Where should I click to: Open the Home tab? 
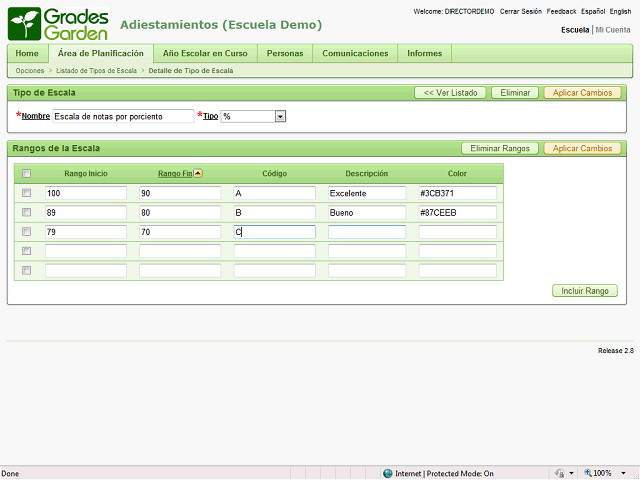pyautogui.click(x=27, y=53)
